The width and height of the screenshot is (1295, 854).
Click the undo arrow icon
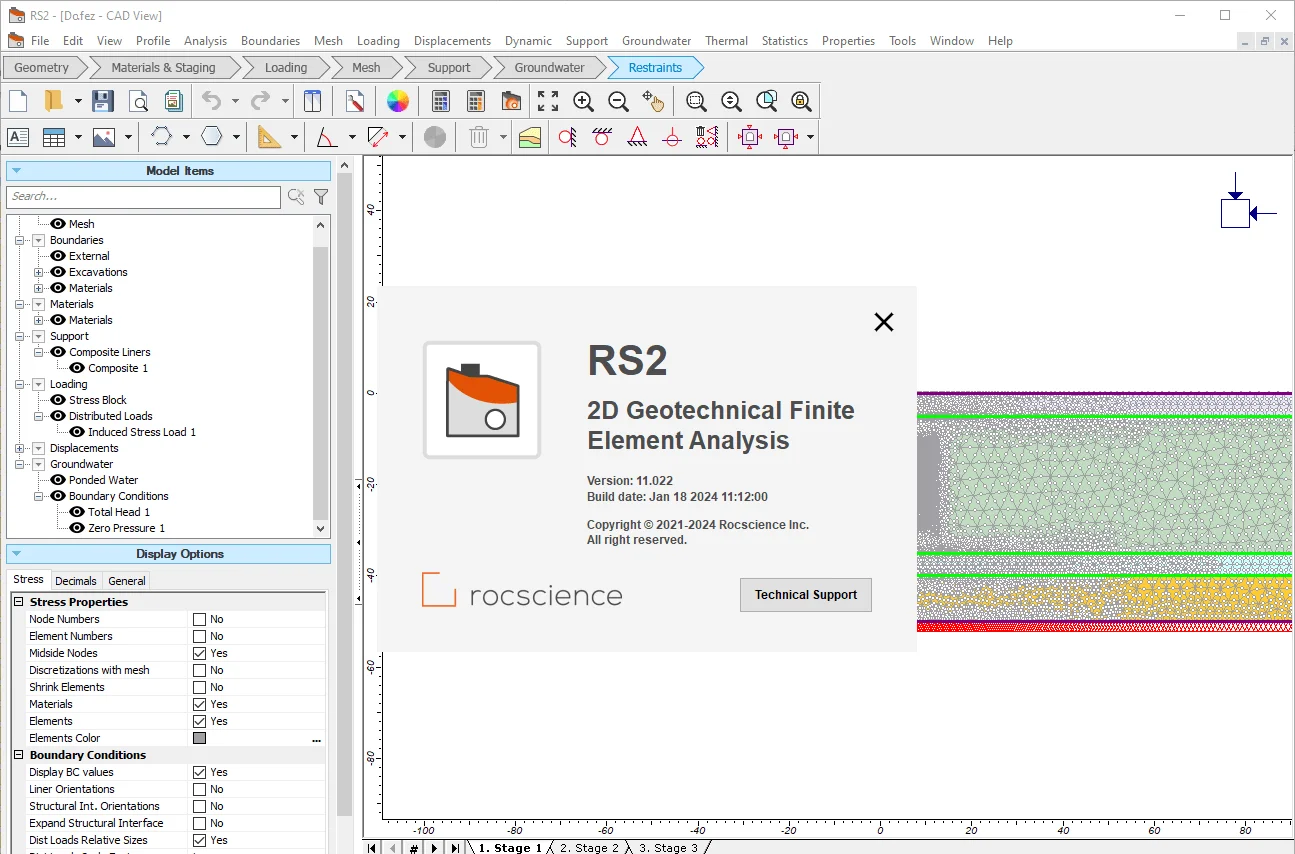(x=211, y=101)
